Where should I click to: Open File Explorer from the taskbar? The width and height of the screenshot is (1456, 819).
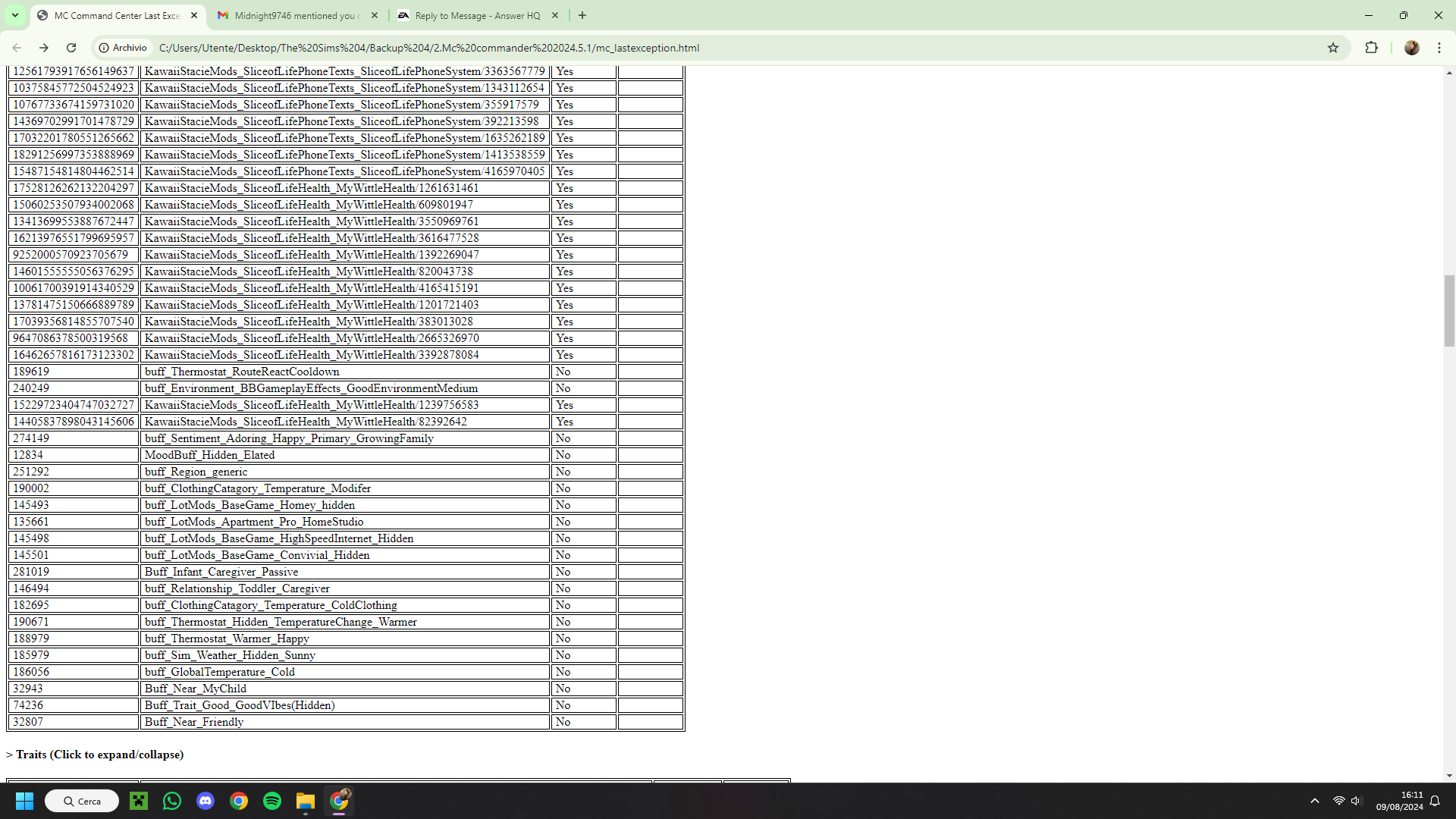click(x=306, y=801)
